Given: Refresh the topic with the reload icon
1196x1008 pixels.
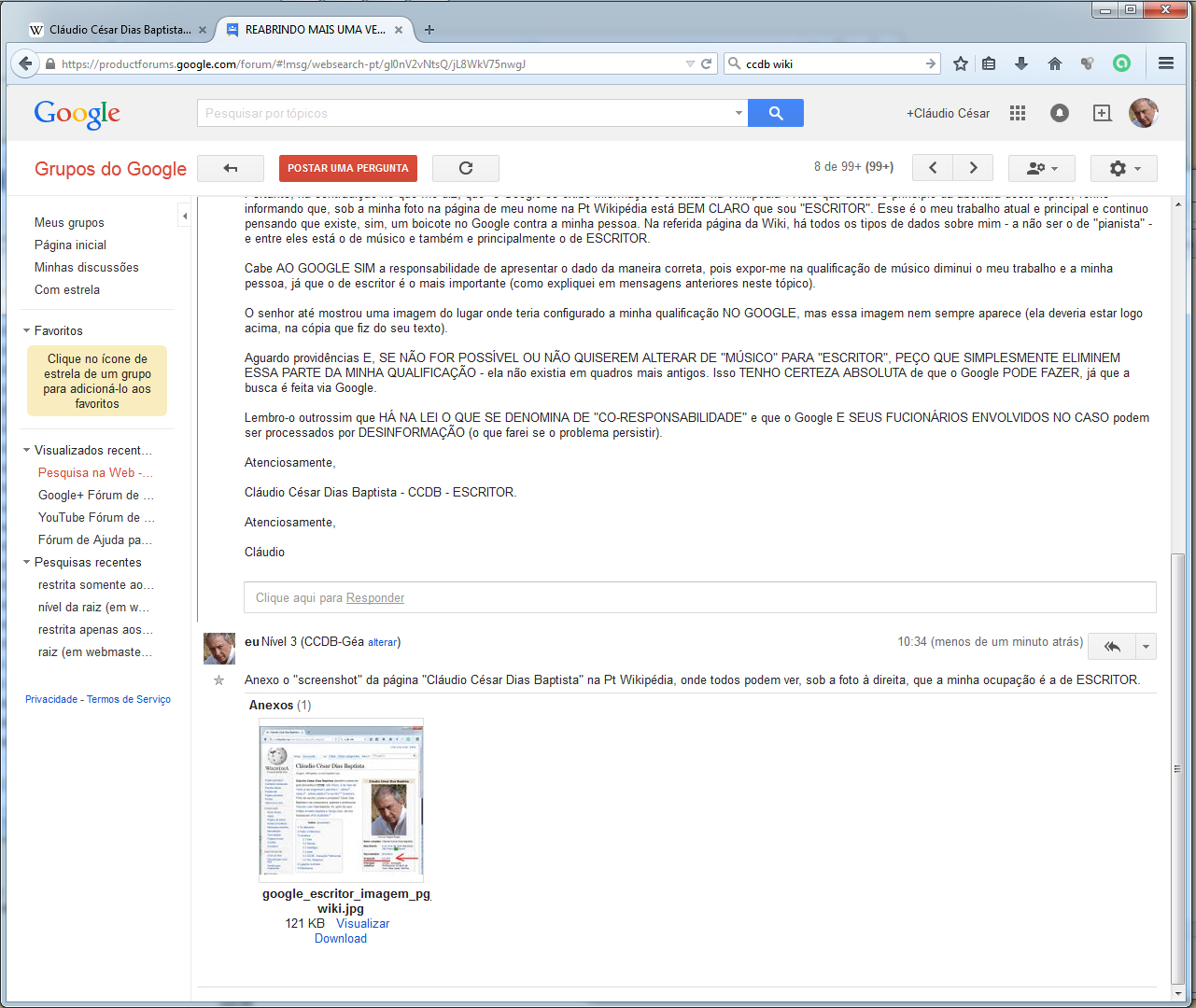Looking at the screenshot, I should click(466, 168).
